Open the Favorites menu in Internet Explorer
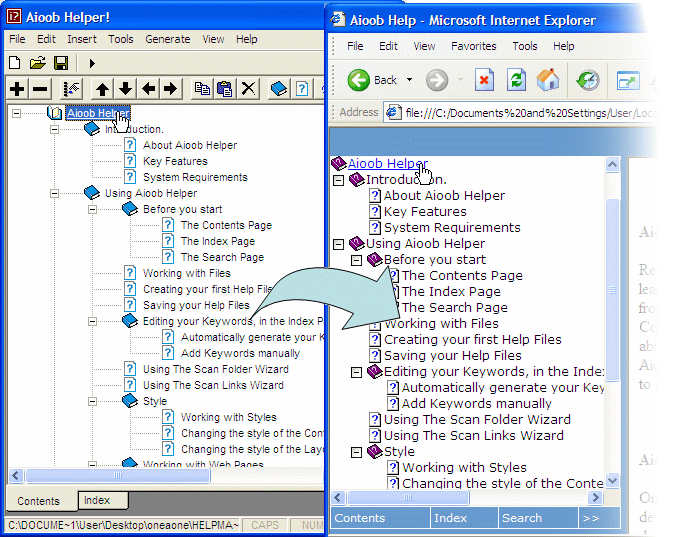This screenshot has height=537, width=691. coord(473,46)
